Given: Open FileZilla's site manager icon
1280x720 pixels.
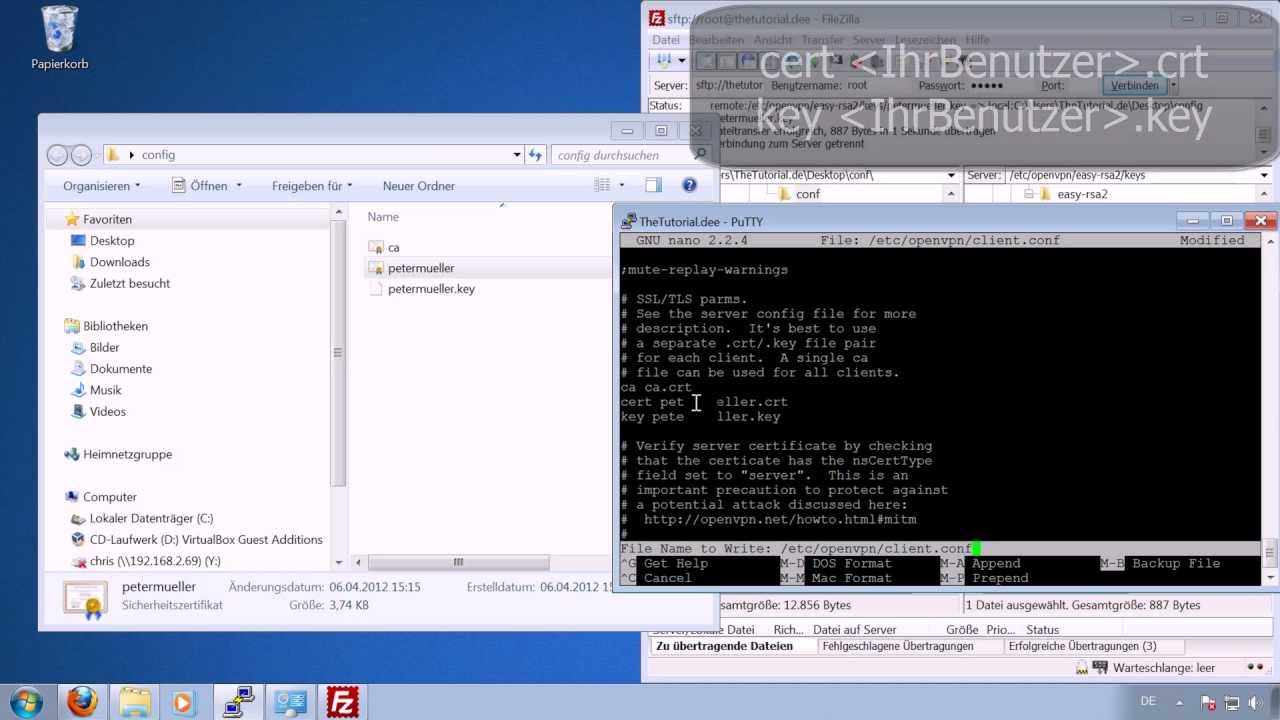Looking at the screenshot, I should 663,61.
